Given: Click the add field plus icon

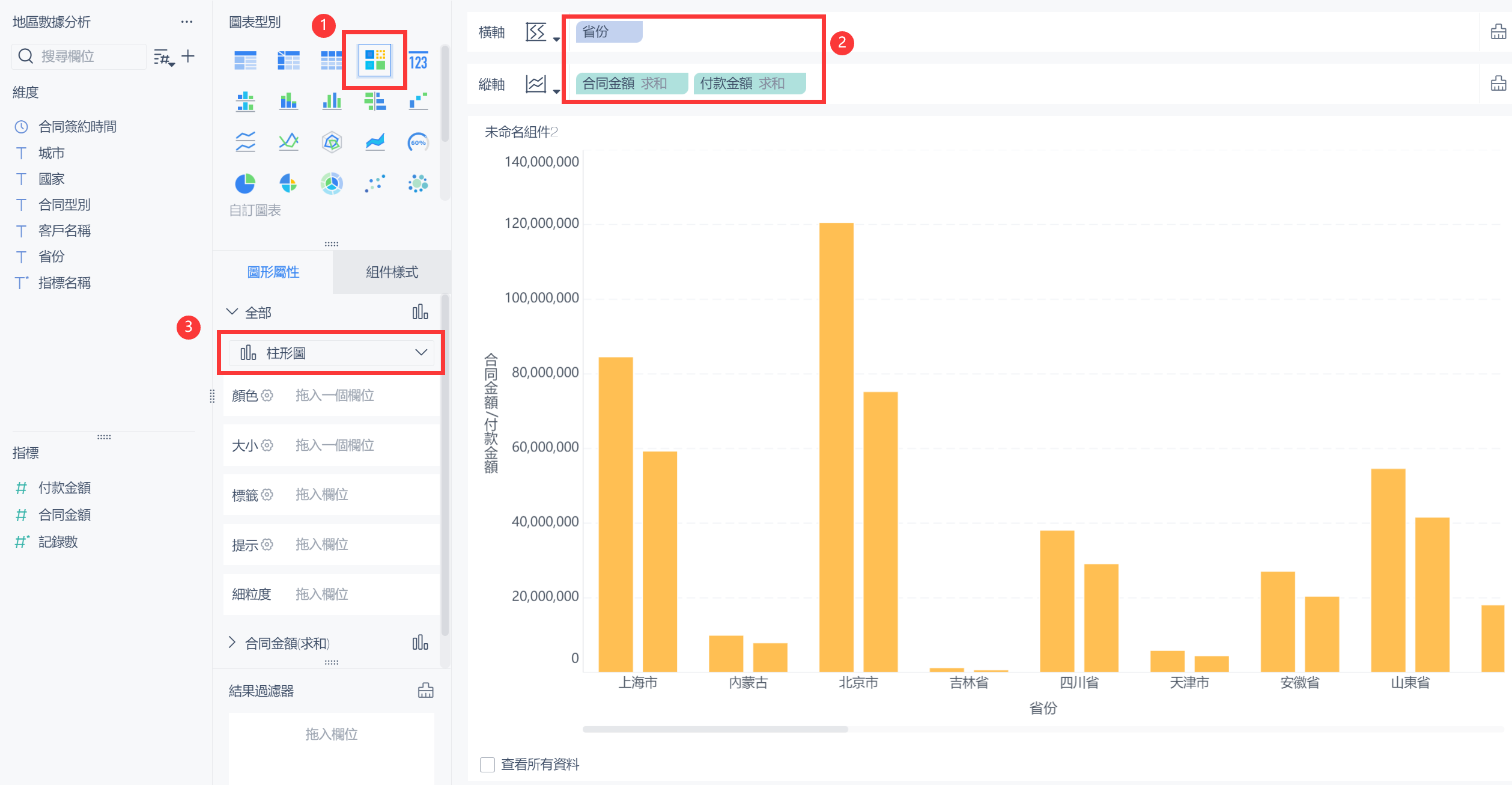Looking at the screenshot, I should (188, 57).
